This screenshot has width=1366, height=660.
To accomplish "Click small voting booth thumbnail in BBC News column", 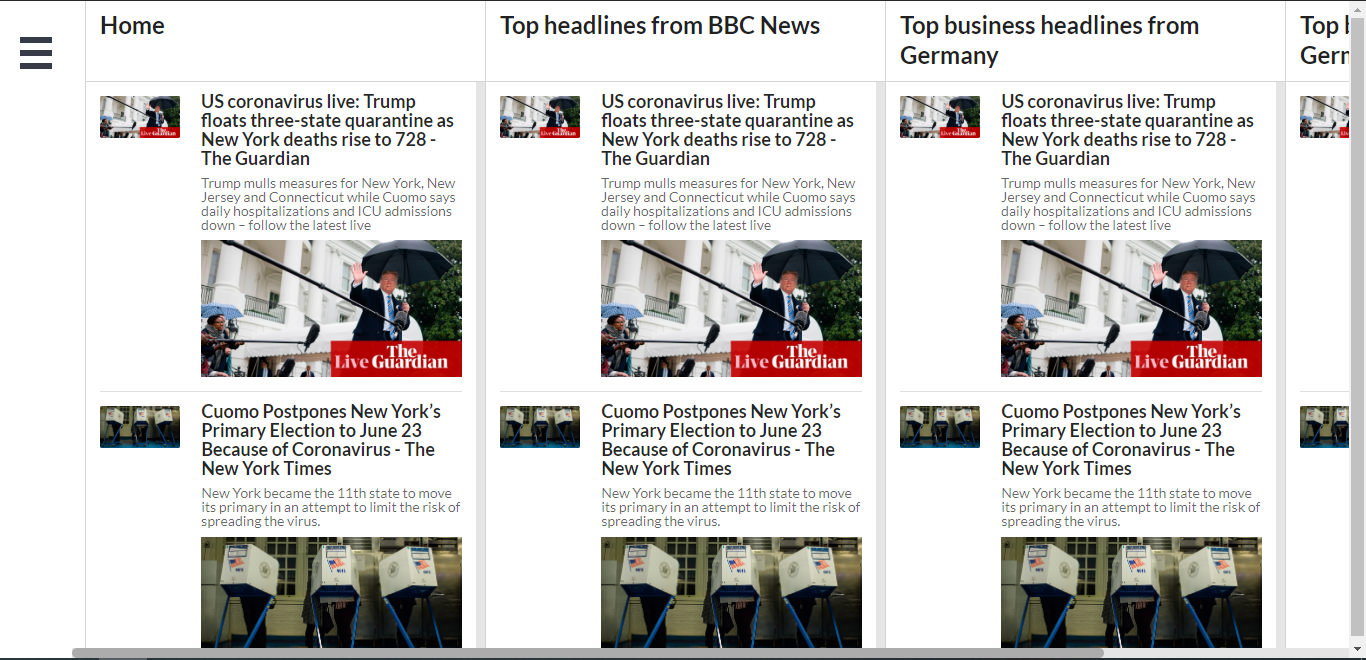I will point(540,427).
